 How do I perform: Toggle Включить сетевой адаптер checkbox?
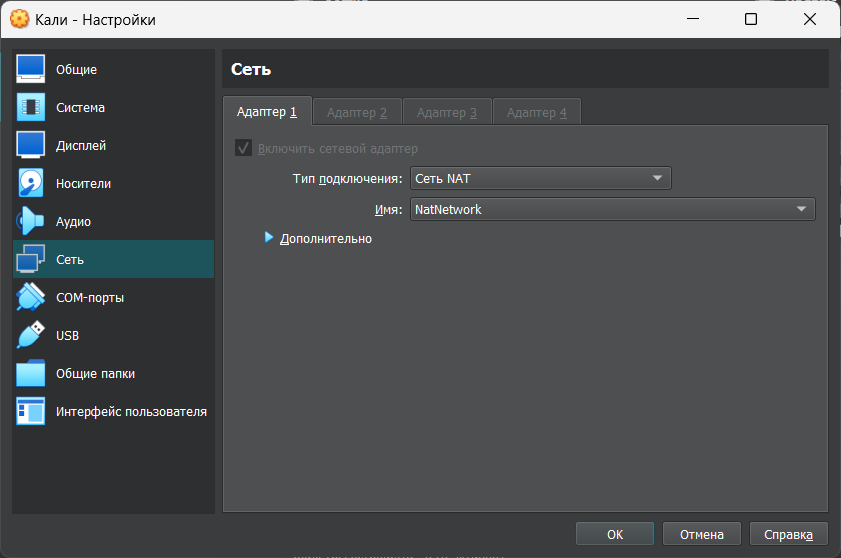244,148
